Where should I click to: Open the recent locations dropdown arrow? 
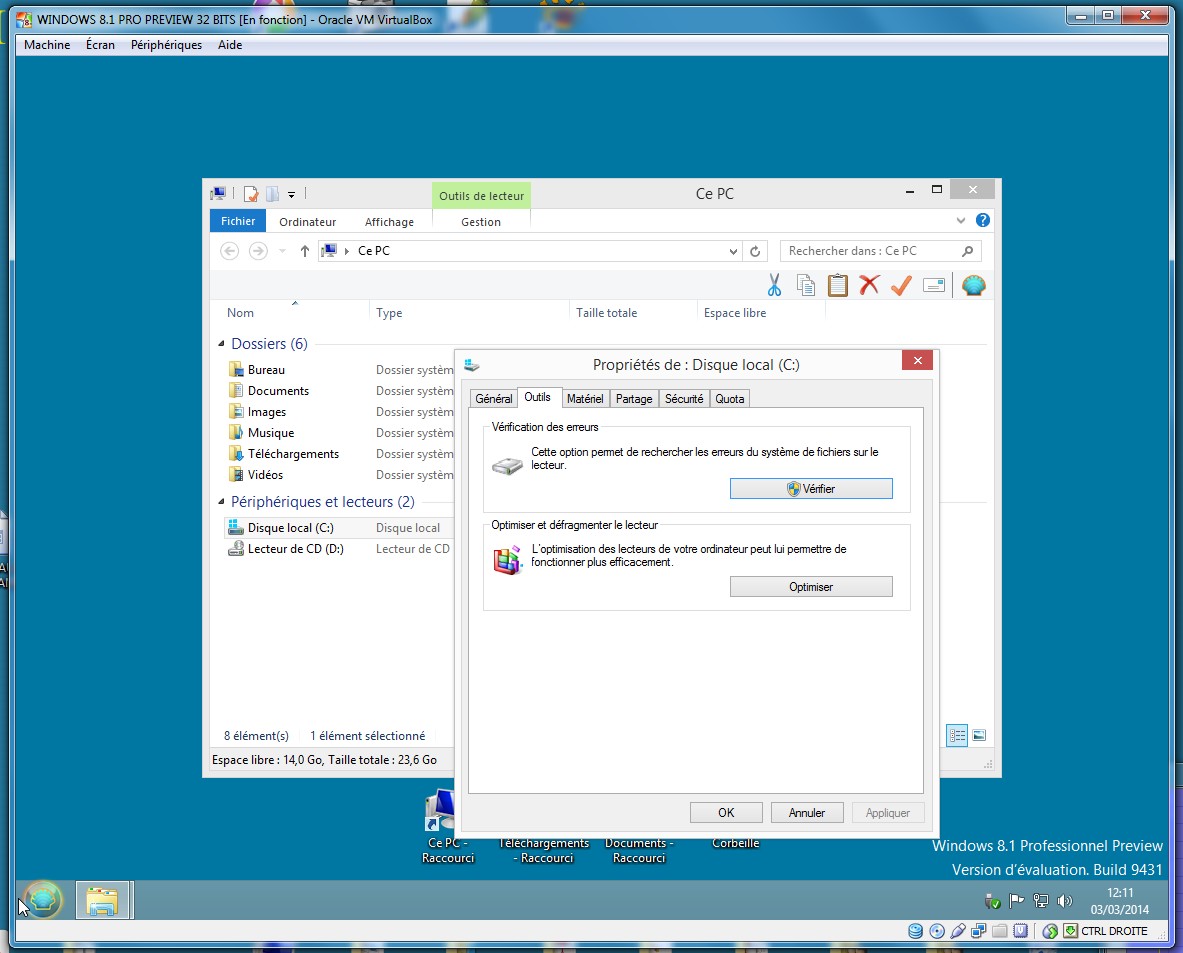click(282, 251)
